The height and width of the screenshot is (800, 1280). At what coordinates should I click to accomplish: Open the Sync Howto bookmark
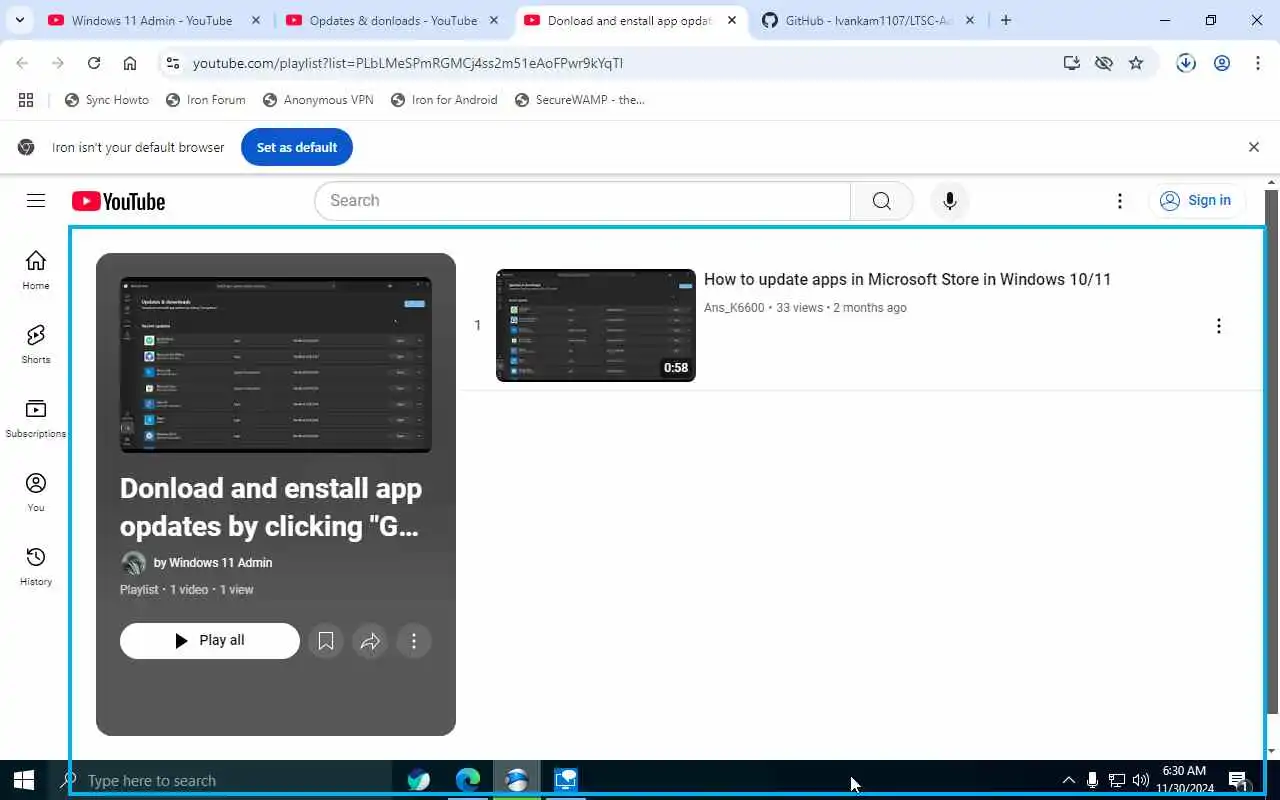point(107,100)
